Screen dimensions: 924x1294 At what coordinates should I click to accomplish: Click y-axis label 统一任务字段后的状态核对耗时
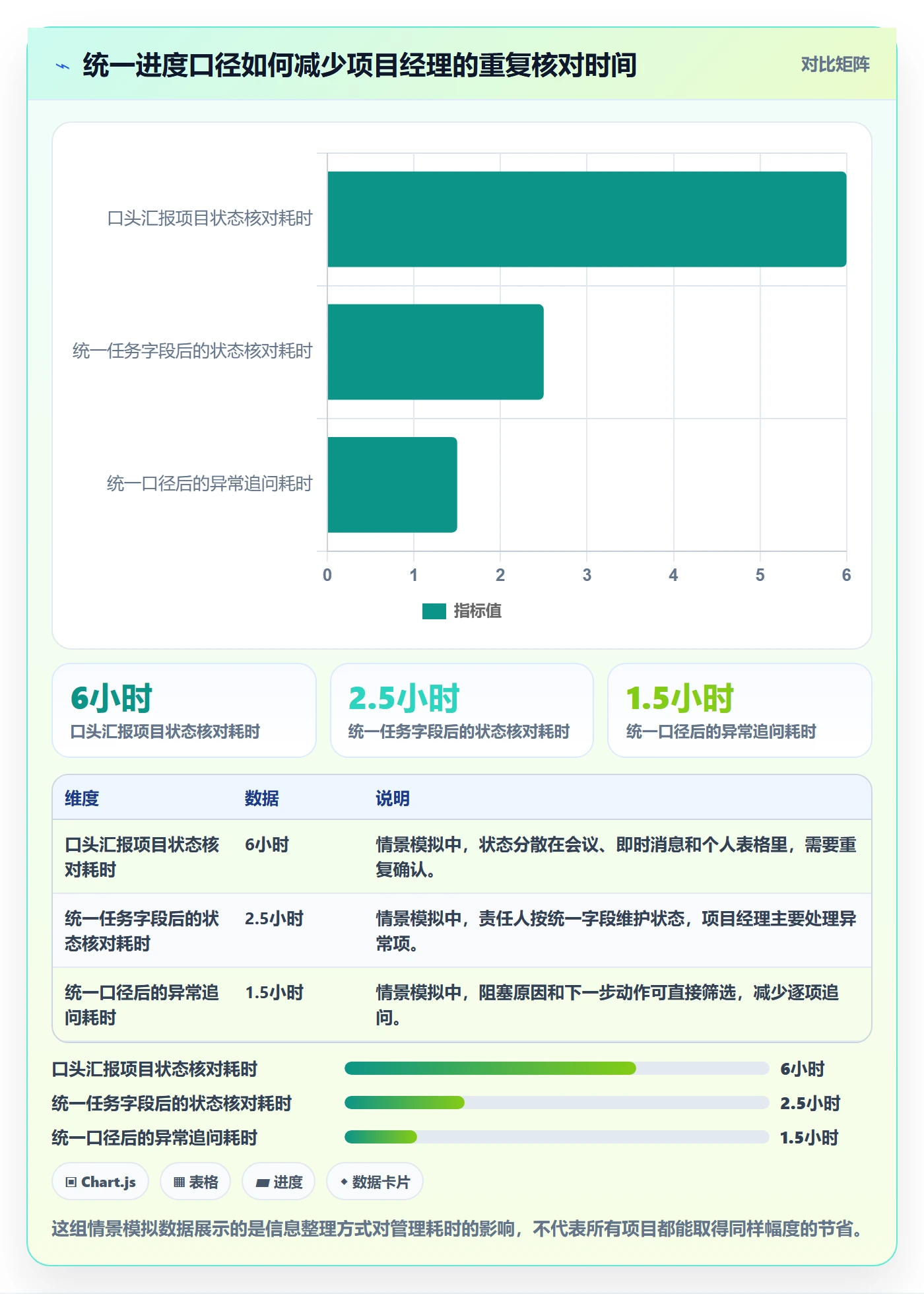193,351
